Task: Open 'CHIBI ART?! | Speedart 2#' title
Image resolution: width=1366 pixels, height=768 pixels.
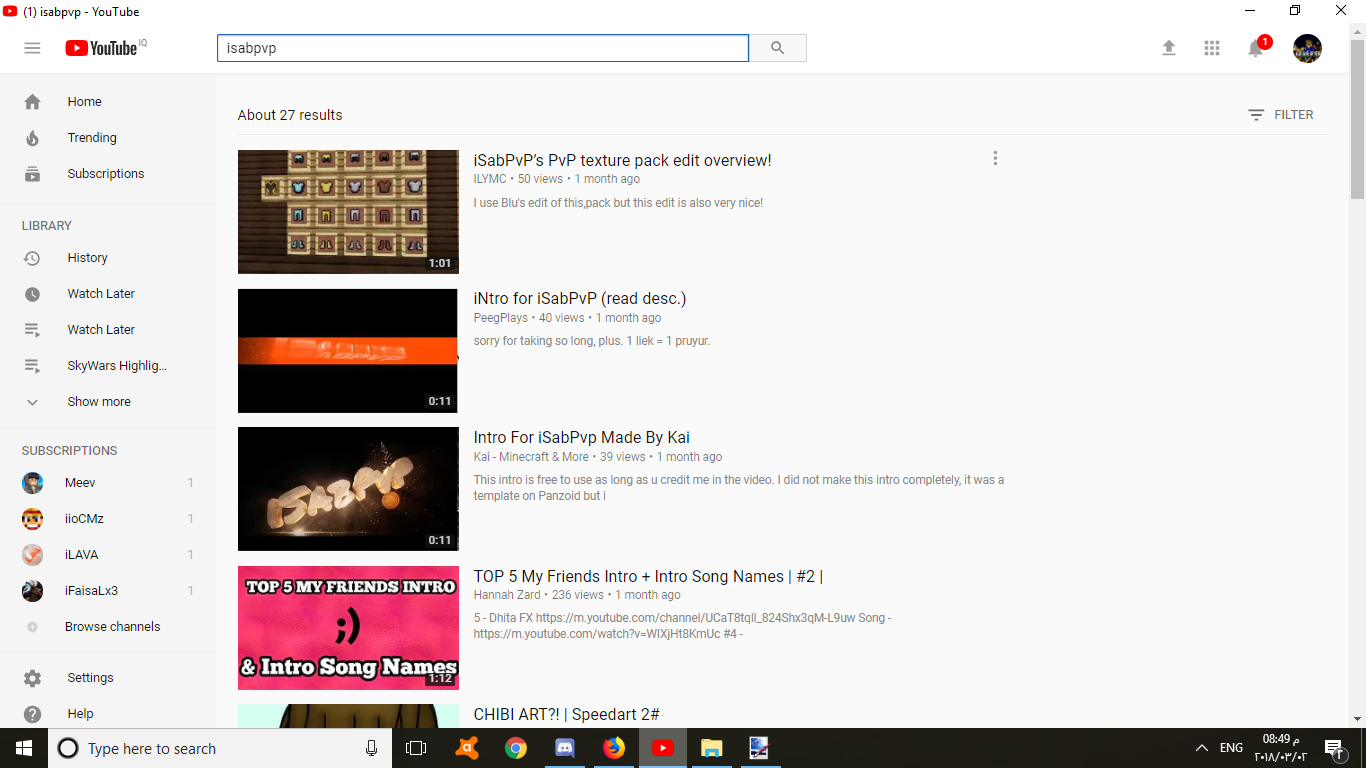Action: pos(567,715)
